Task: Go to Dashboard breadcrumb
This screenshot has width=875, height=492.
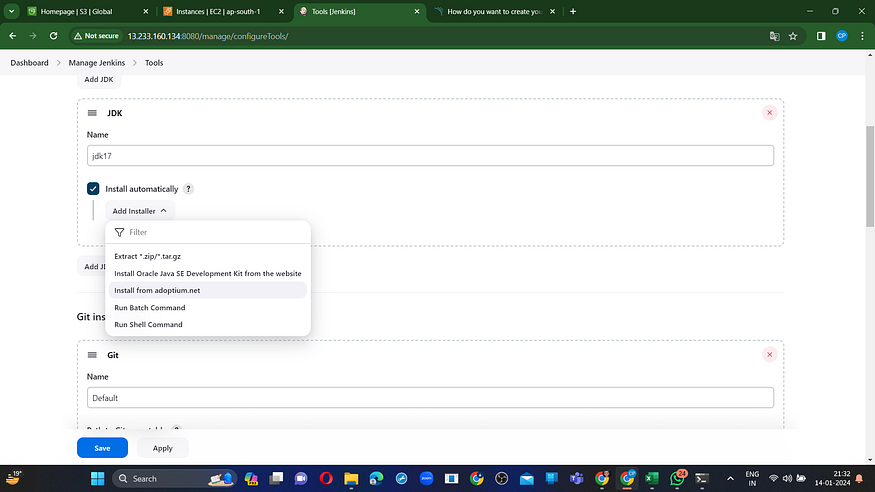Action: click(29, 63)
